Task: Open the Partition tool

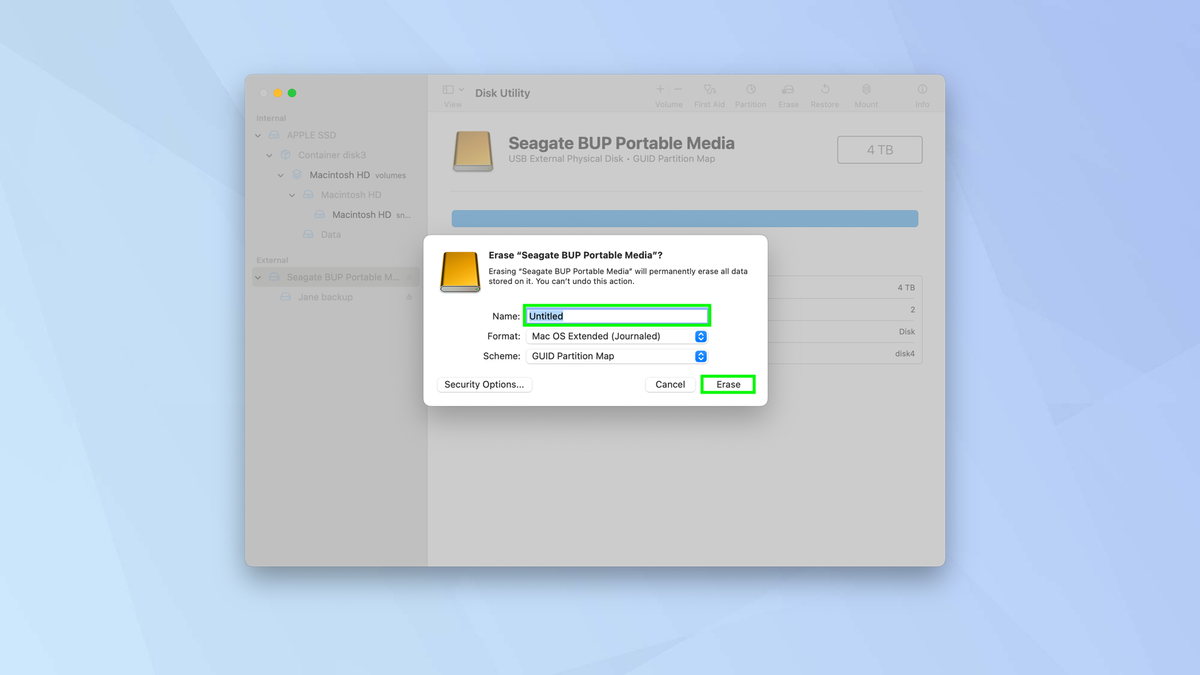Action: [x=750, y=93]
